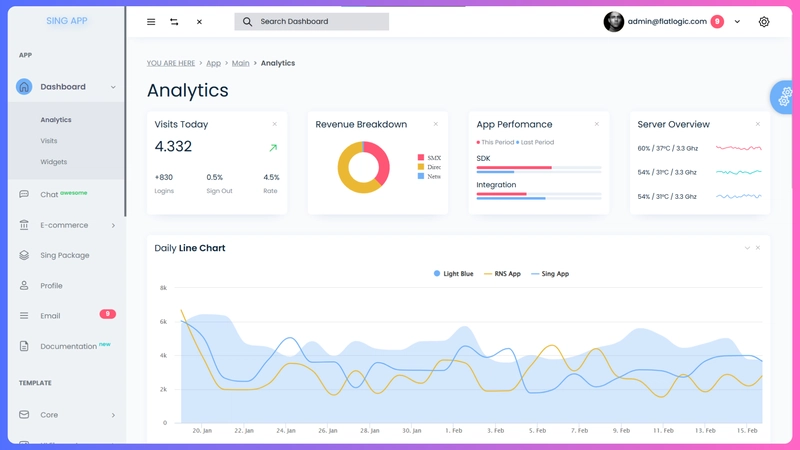The height and width of the screenshot is (450, 800).
Task: Open the admin account dropdown arrow
Action: (x=738, y=22)
